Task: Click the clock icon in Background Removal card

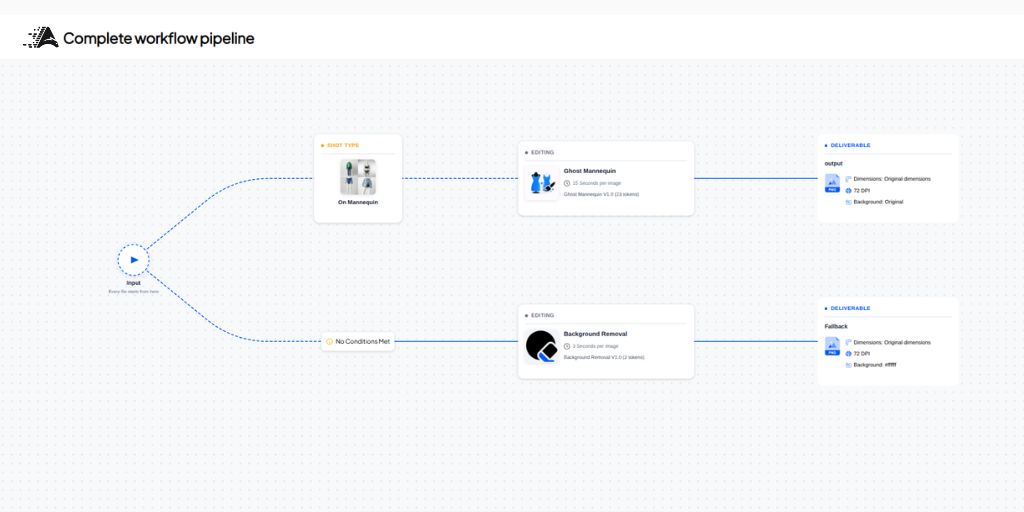Action: [567, 346]
